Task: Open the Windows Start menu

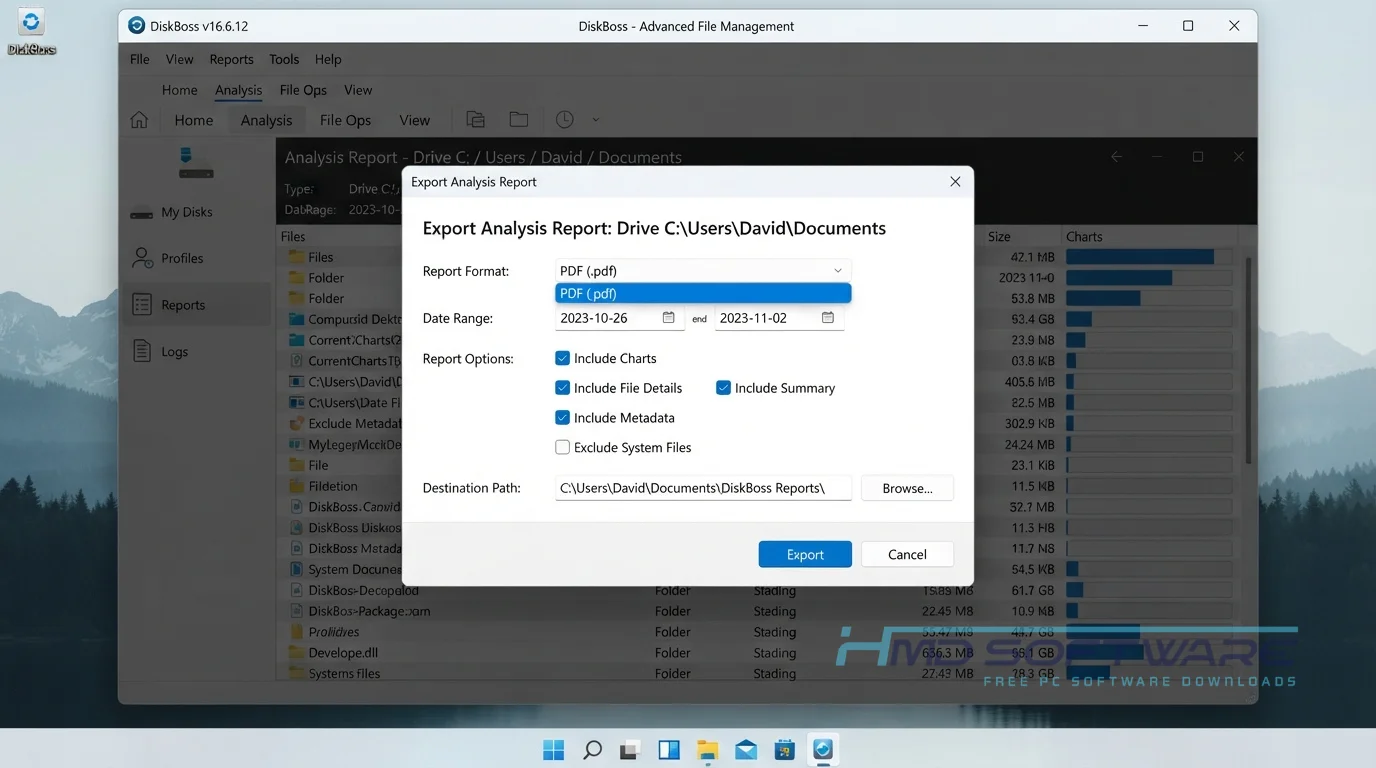Action: tap(553, 749)
